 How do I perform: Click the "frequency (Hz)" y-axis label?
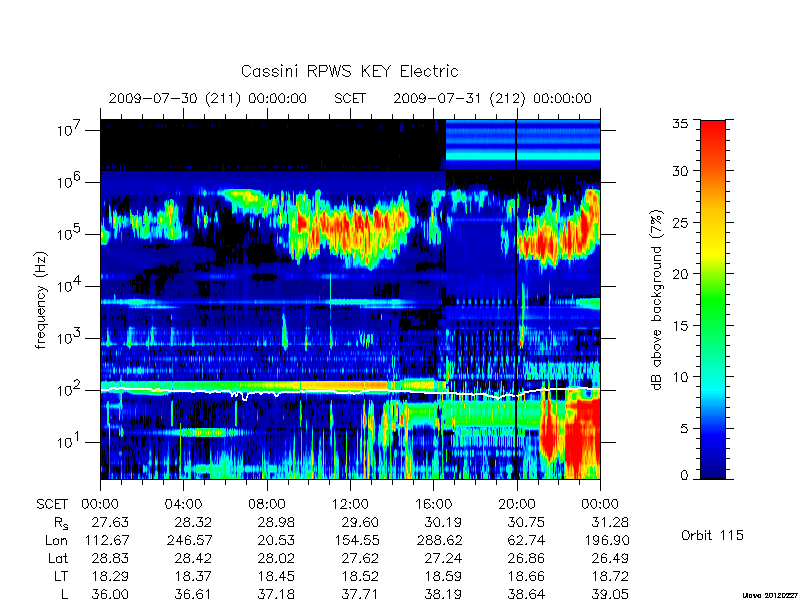tap(41, 300)
